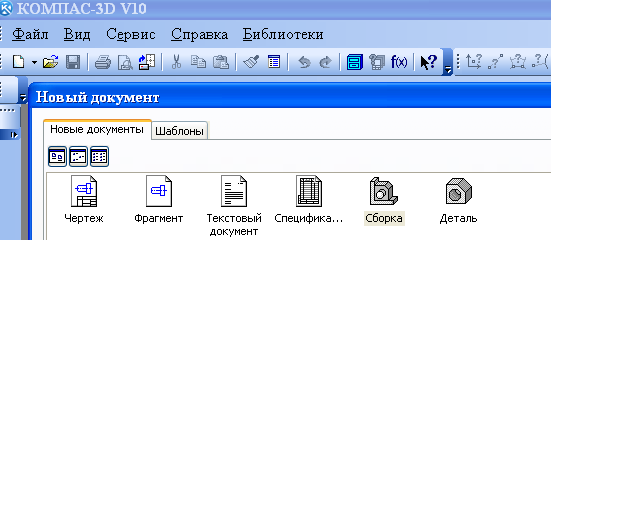Open the Справка menu
The width and height of the screenshot is (640, 512).
pos(199,34)
